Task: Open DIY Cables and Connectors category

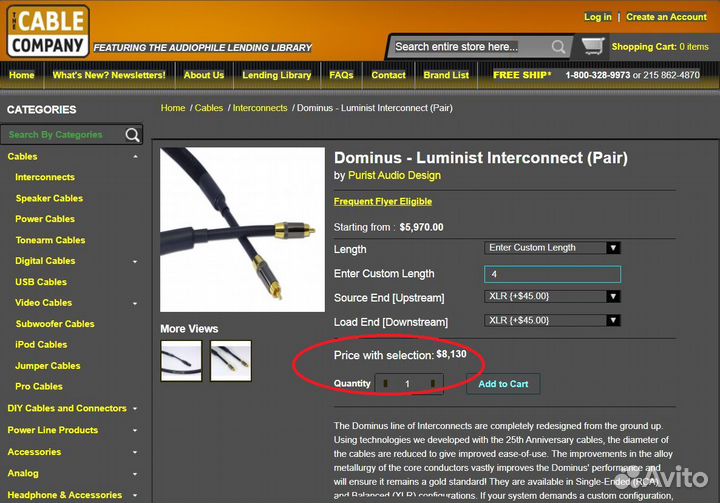Action: 67,408
